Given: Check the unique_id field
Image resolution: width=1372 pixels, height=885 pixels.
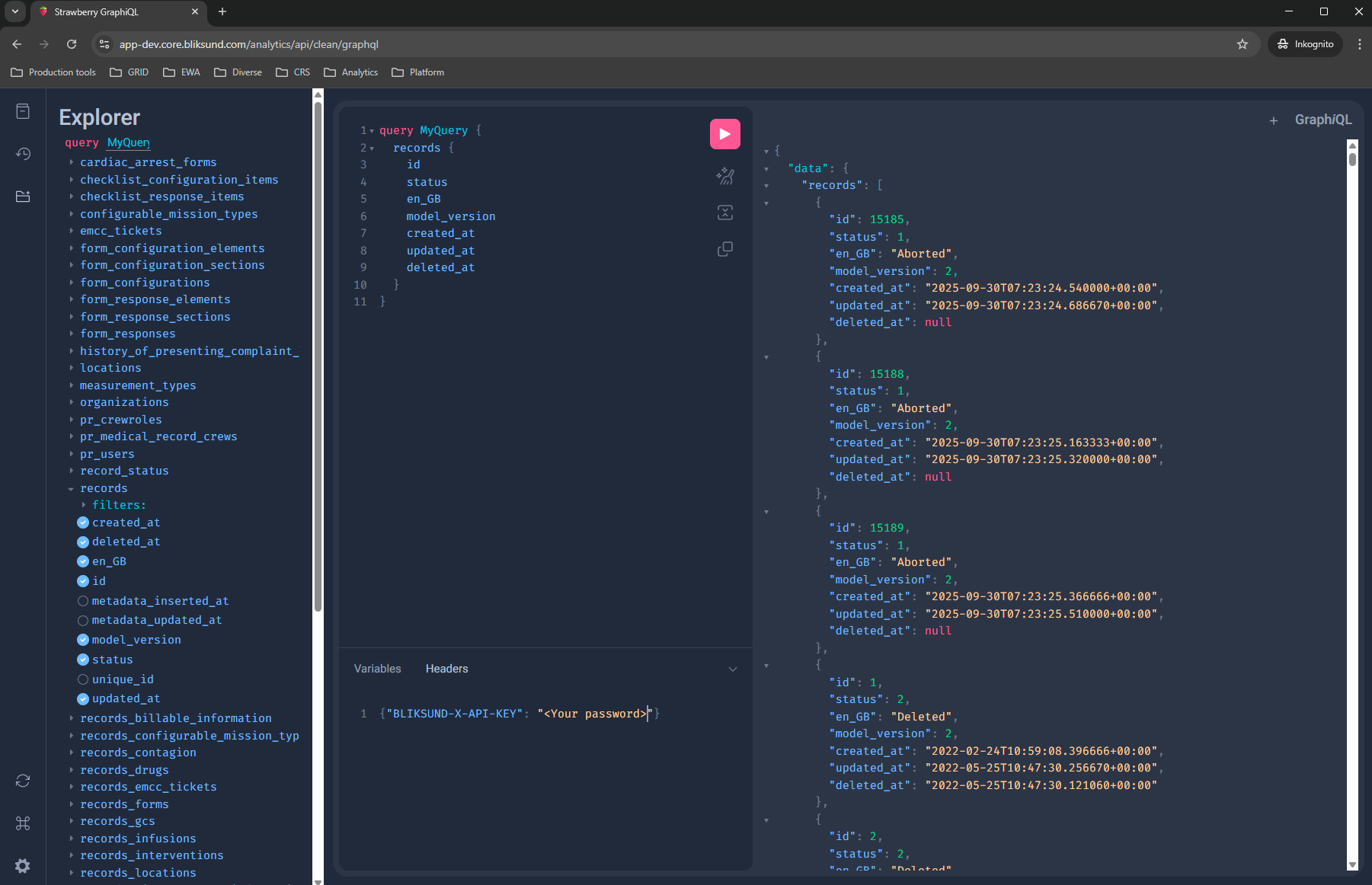Looking at the screenshot, I should 83,679.
